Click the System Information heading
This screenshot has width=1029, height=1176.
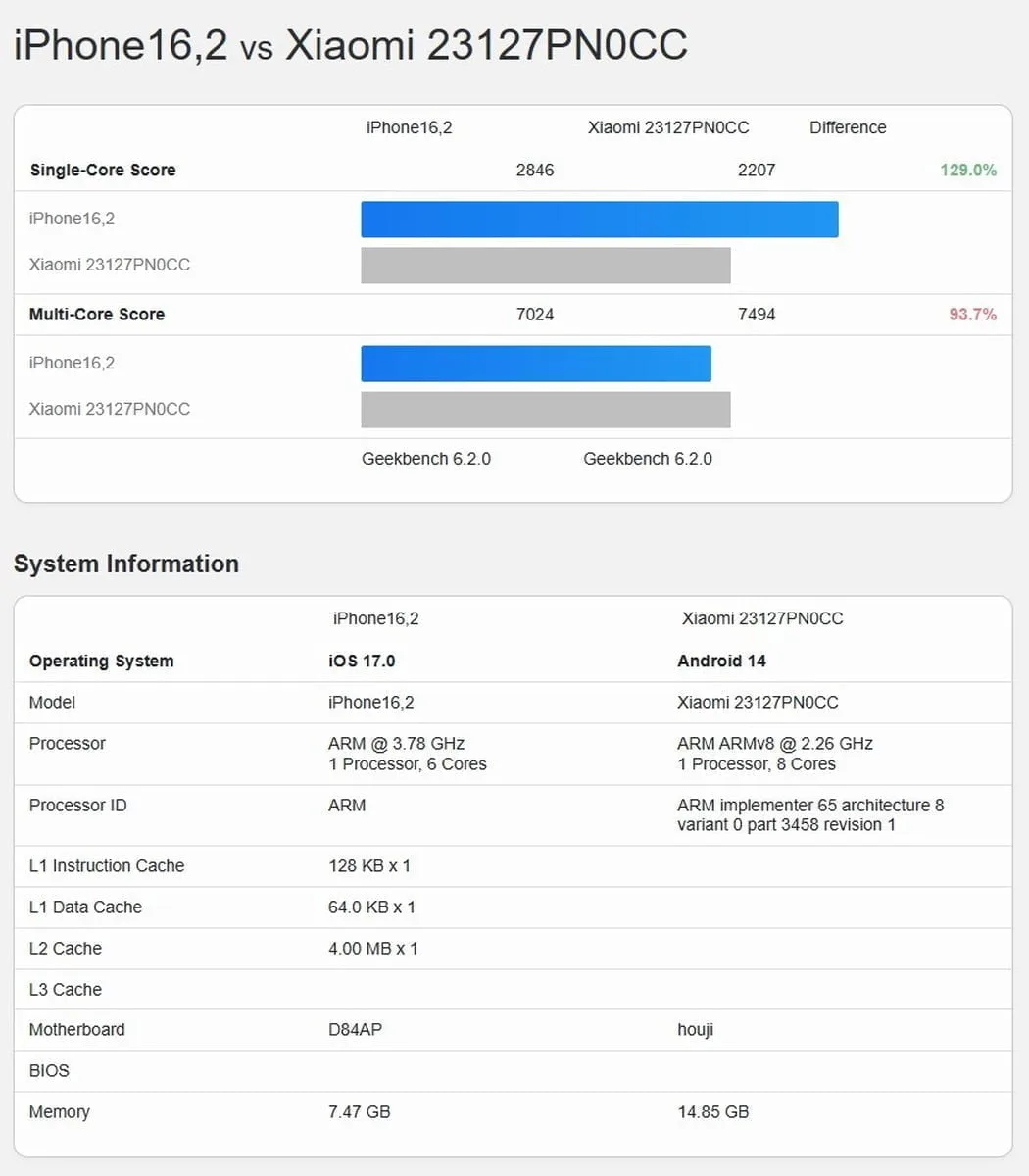[x=126, y=564]
